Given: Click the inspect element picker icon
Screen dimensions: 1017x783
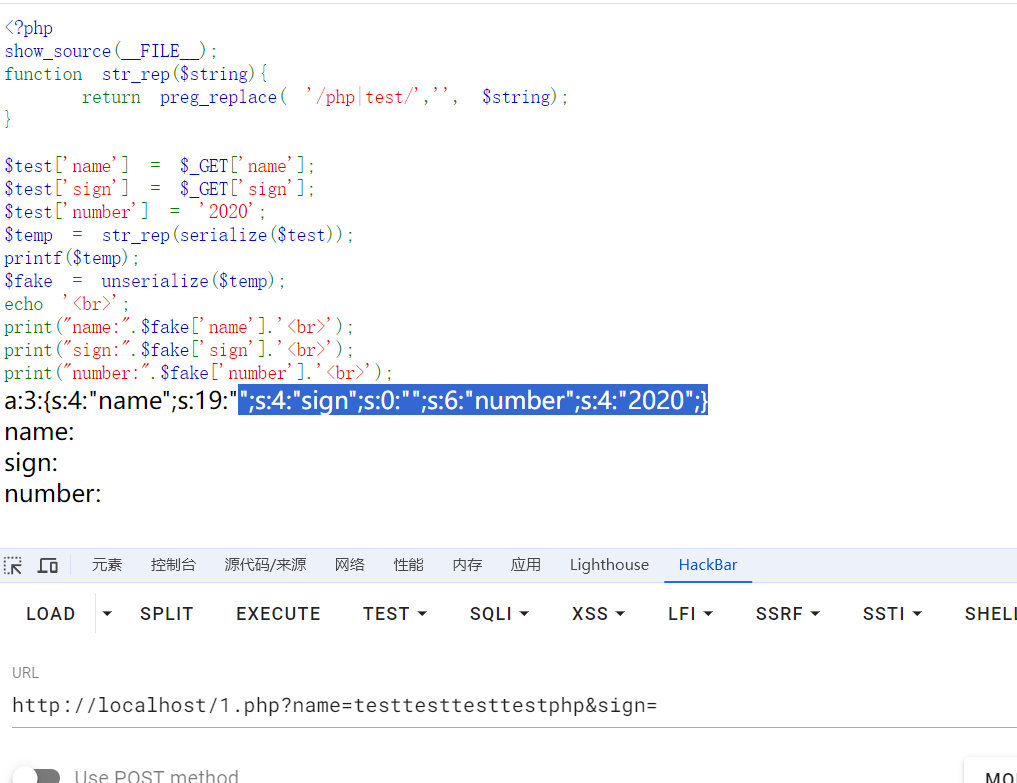Looking at the screenshot, I should pos(13,565).
